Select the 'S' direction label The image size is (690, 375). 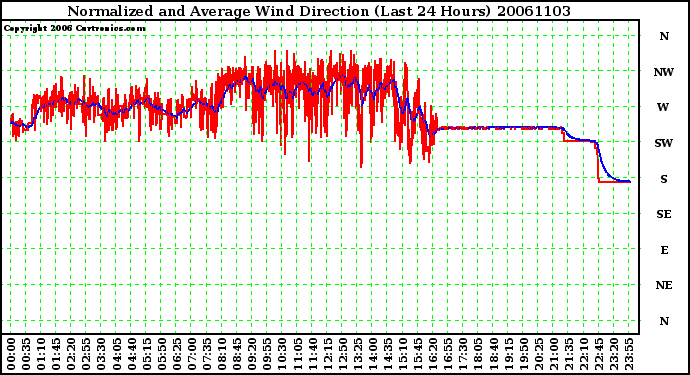(664, 179)
